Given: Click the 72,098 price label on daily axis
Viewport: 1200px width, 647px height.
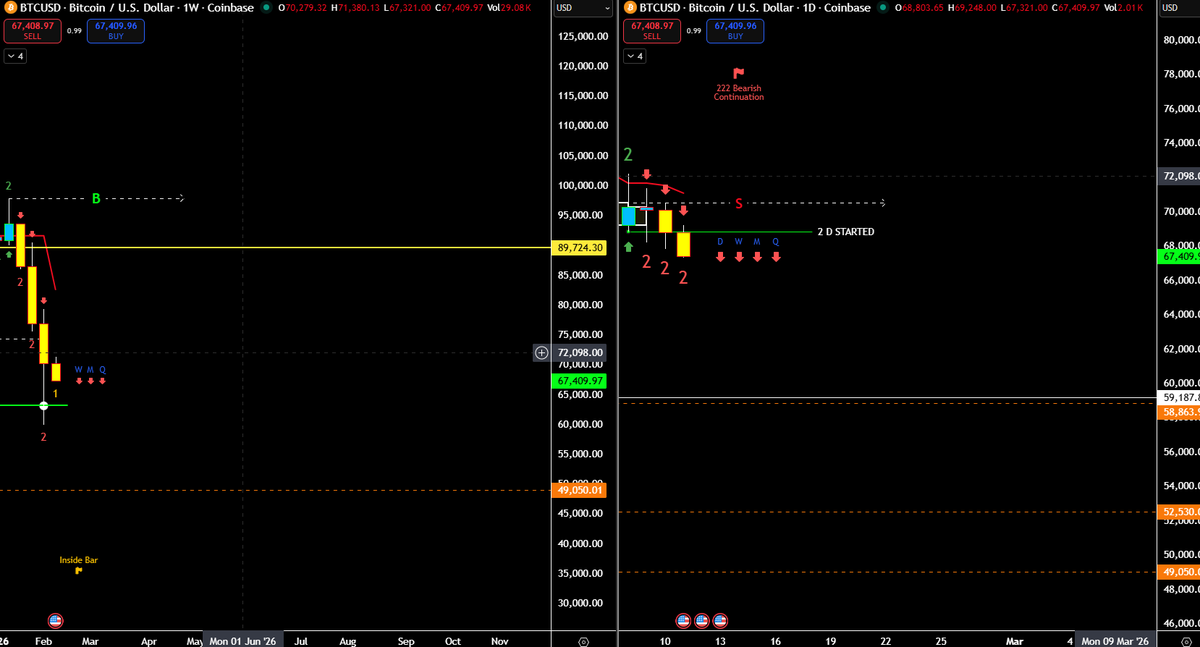Looking at the screenshot, I should pyautogui.click(x=1180, y=176).
